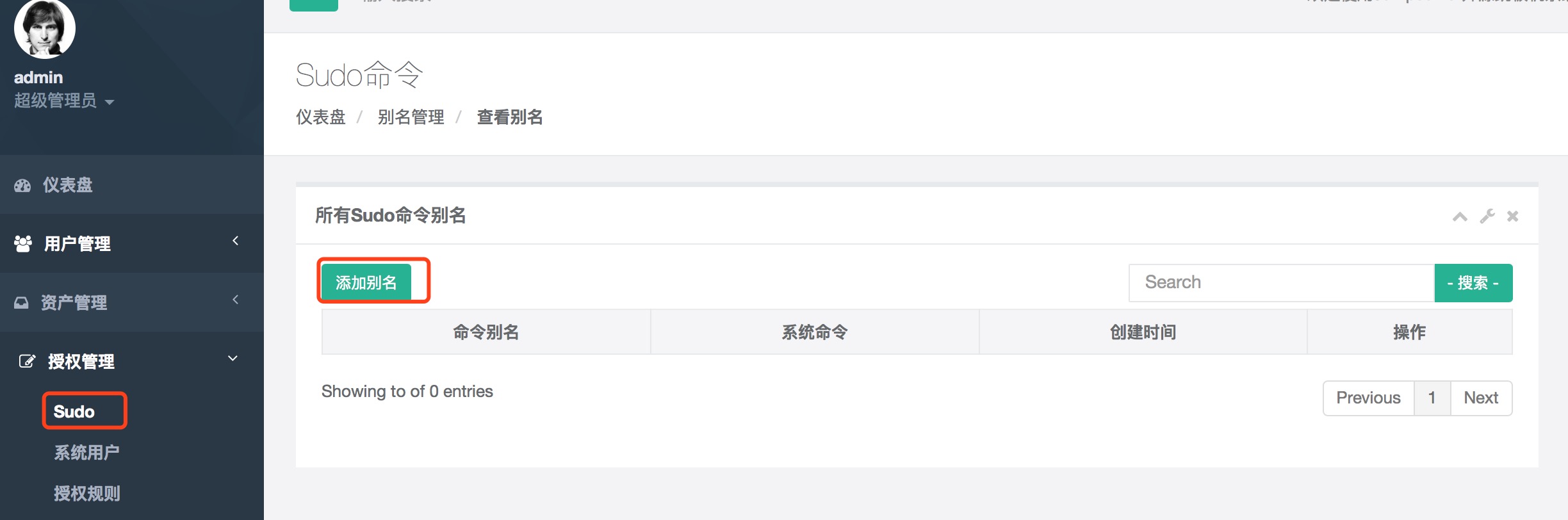Image resolution: width=1568 pixels, height=520 pixels.
Task: Open the 超级管理员 user dropdown
Action: [64, 101]
